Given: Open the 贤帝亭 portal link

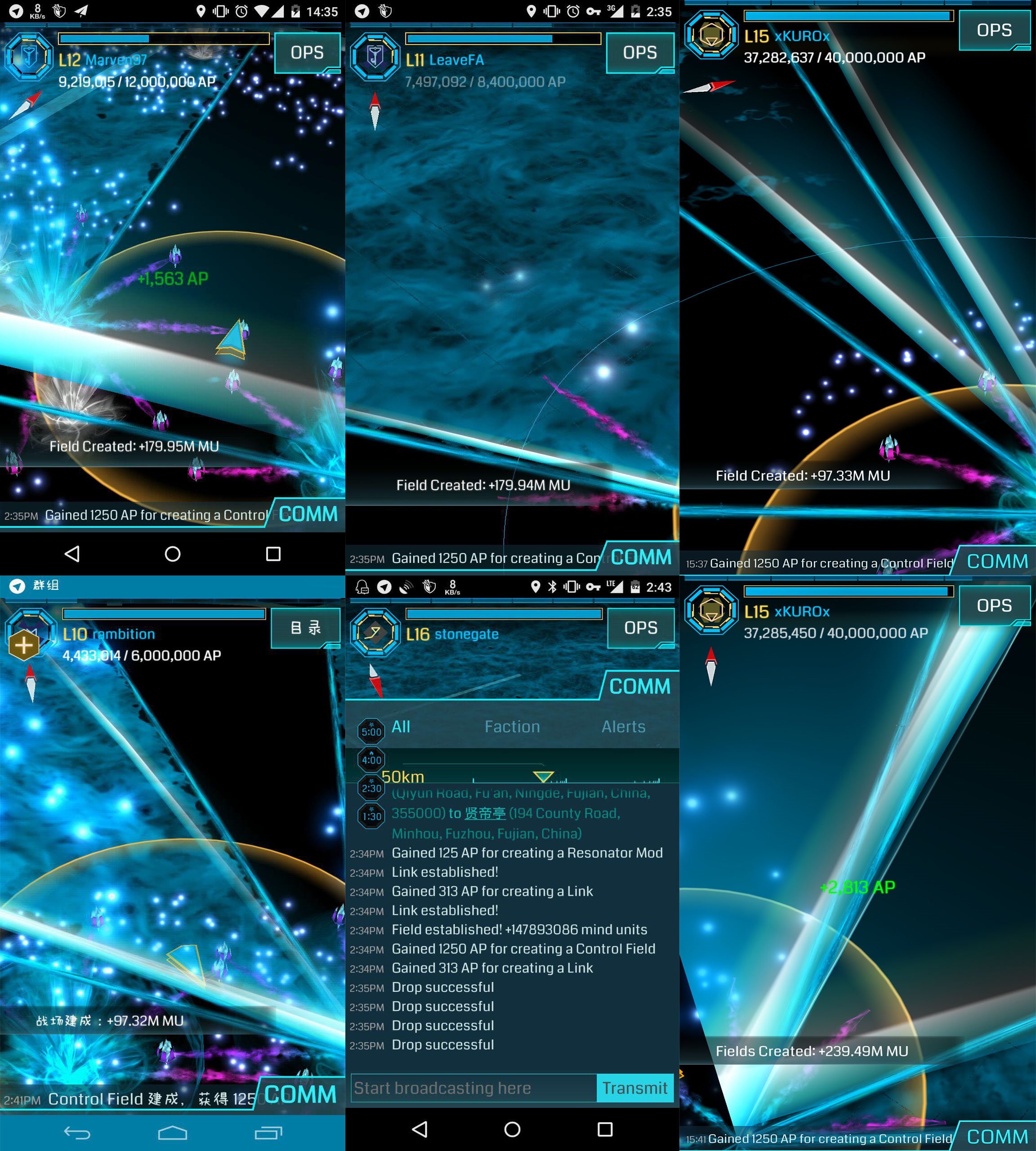Looking at the screenshot, I should 485,813.
